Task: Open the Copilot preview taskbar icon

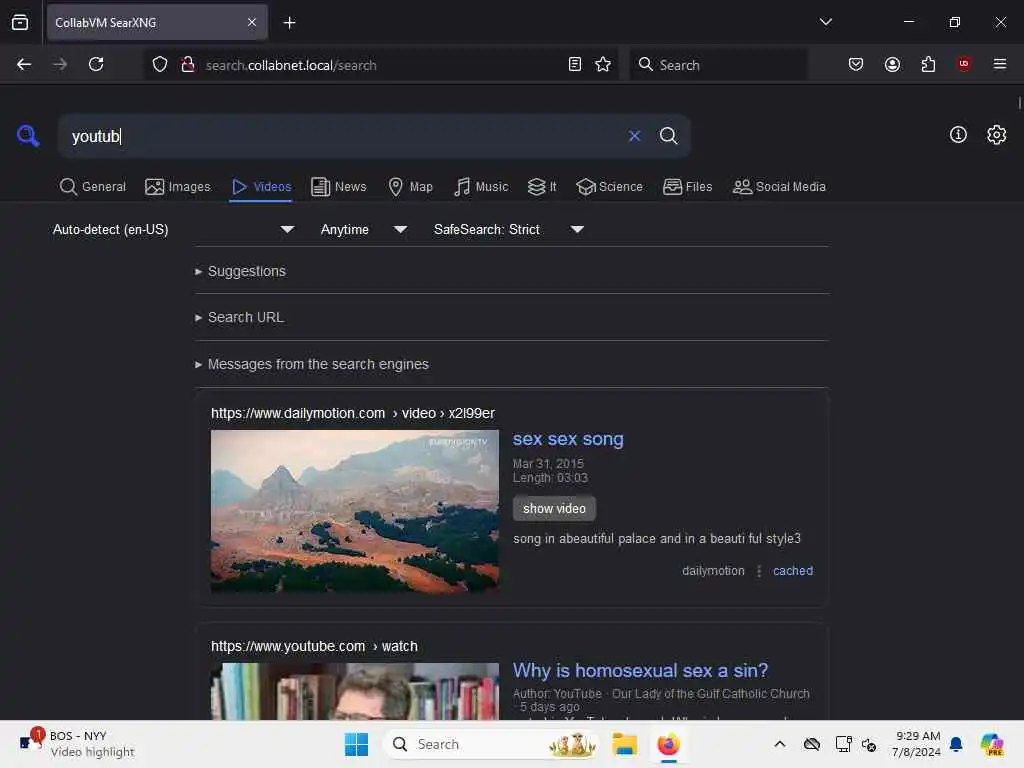Action: coord(992,744)
